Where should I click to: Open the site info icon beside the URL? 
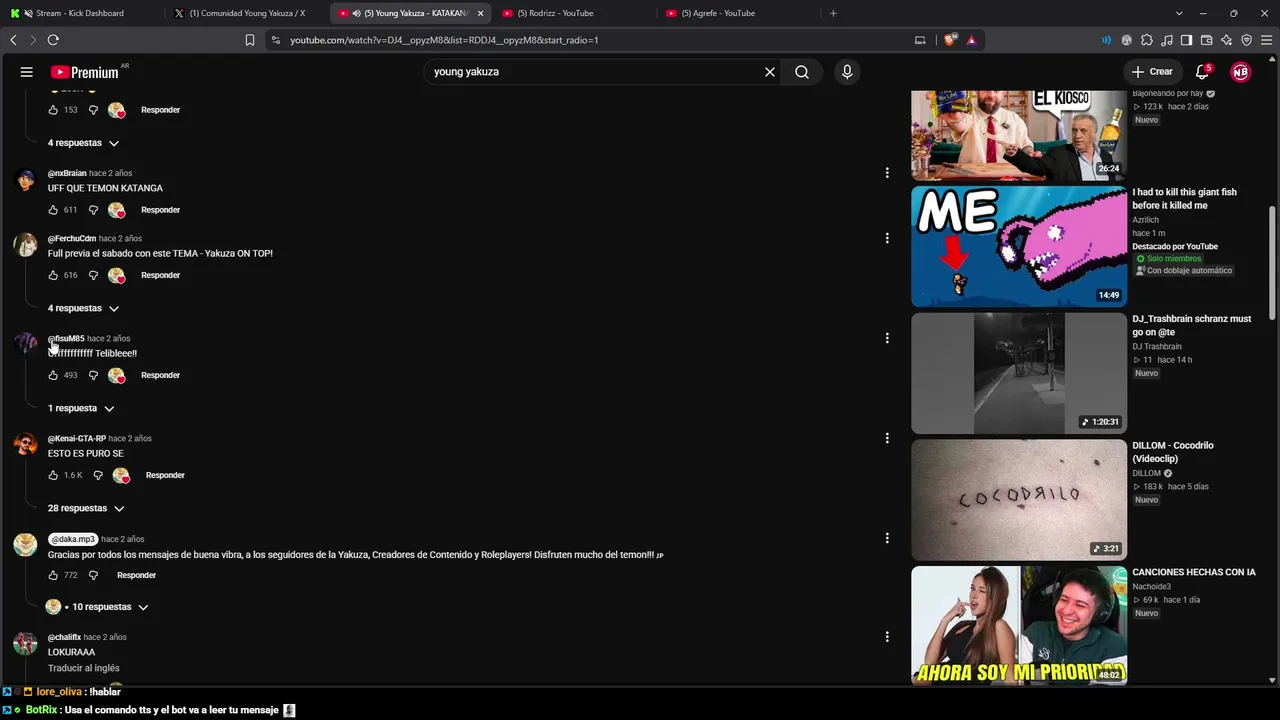click(276, 40)
